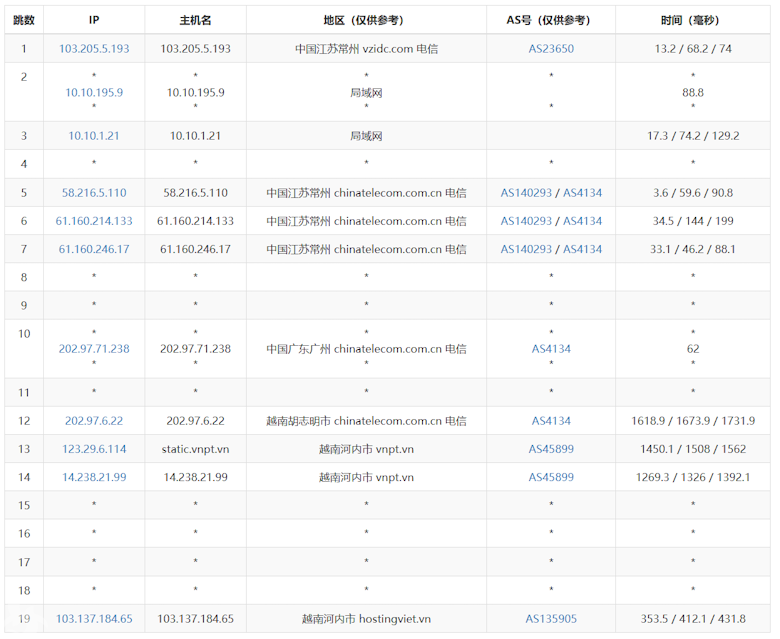Image resolution: width=780 pixels, height=639 pixels.
Task: Open IP link 61.160.214.133
Action: coord(94,221)
